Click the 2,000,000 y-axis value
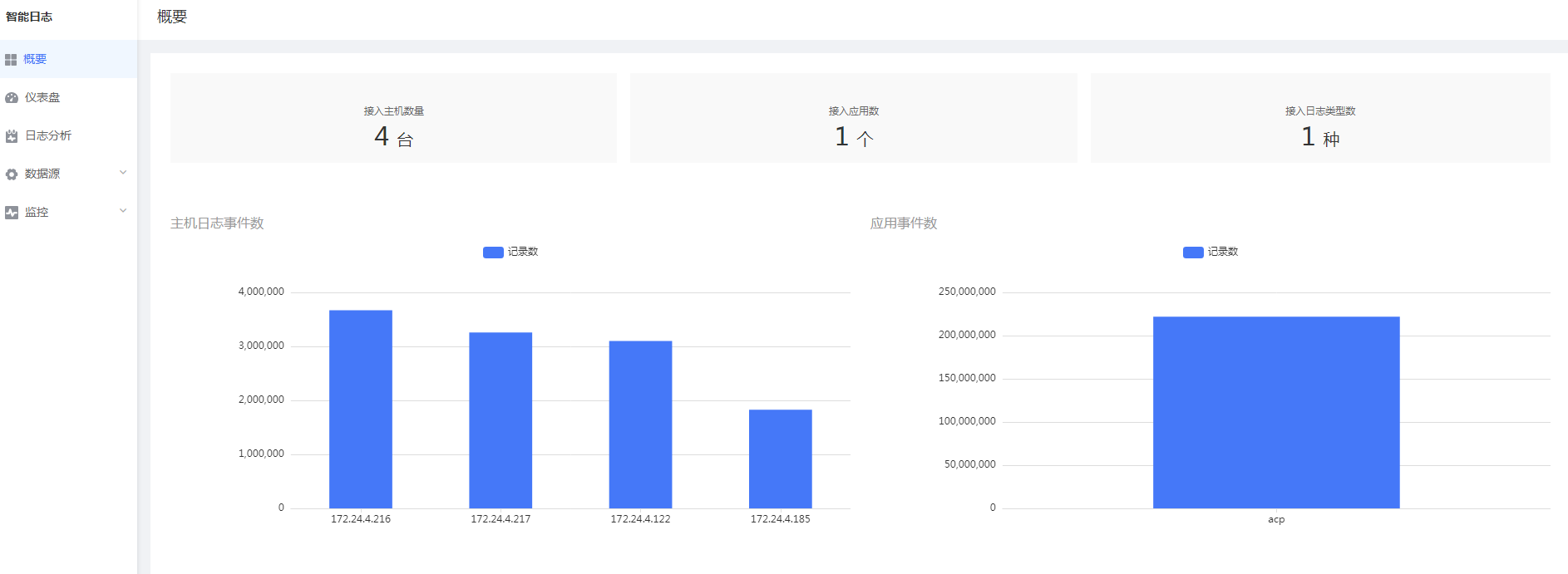Image resolution: width=1568 pixels, height=574 pixels. (x=261, y=400)
